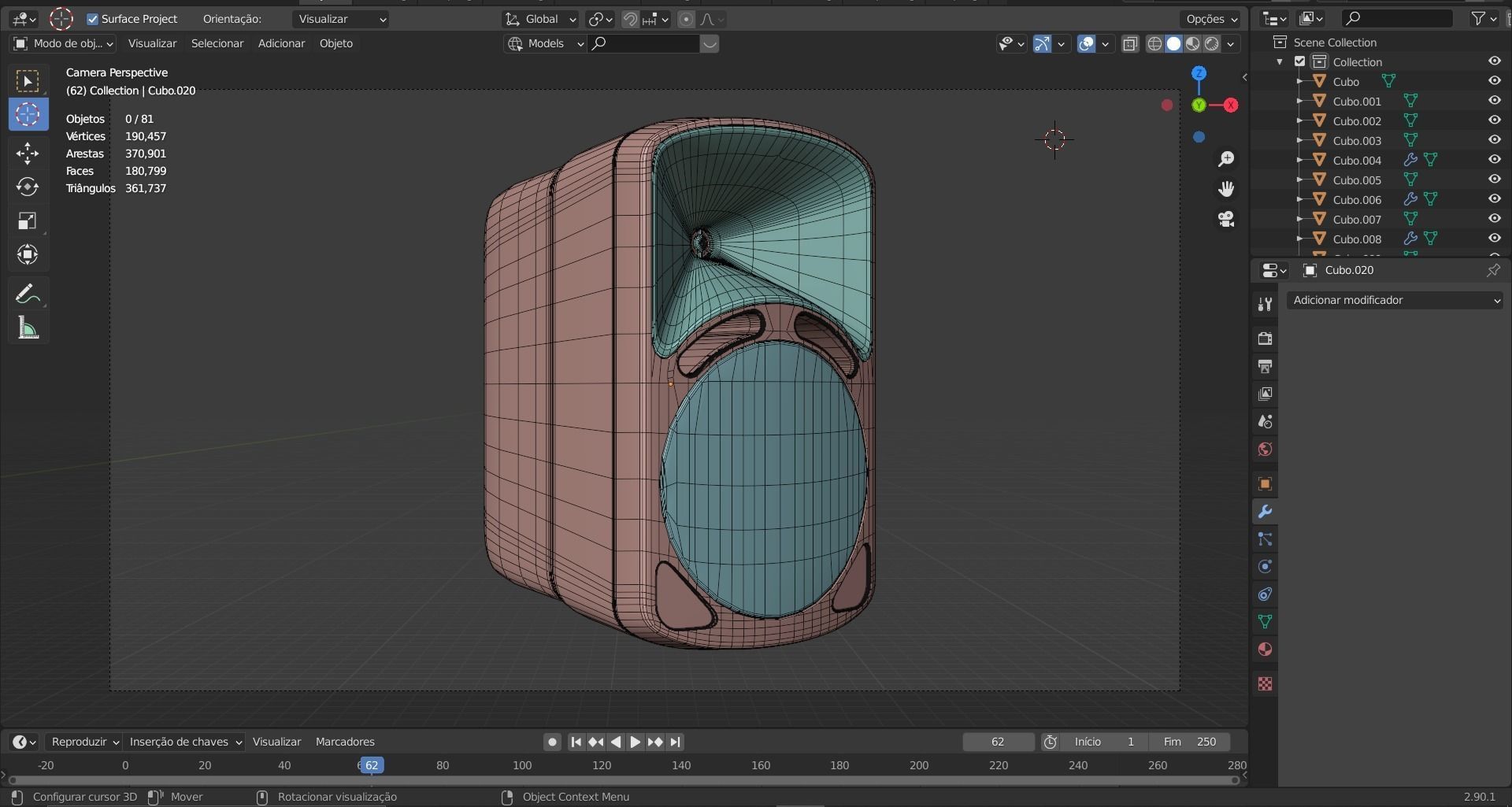The image size is (1512, 807).
Task: Open the Selecionar menu
Action: [x=217, y=43]
